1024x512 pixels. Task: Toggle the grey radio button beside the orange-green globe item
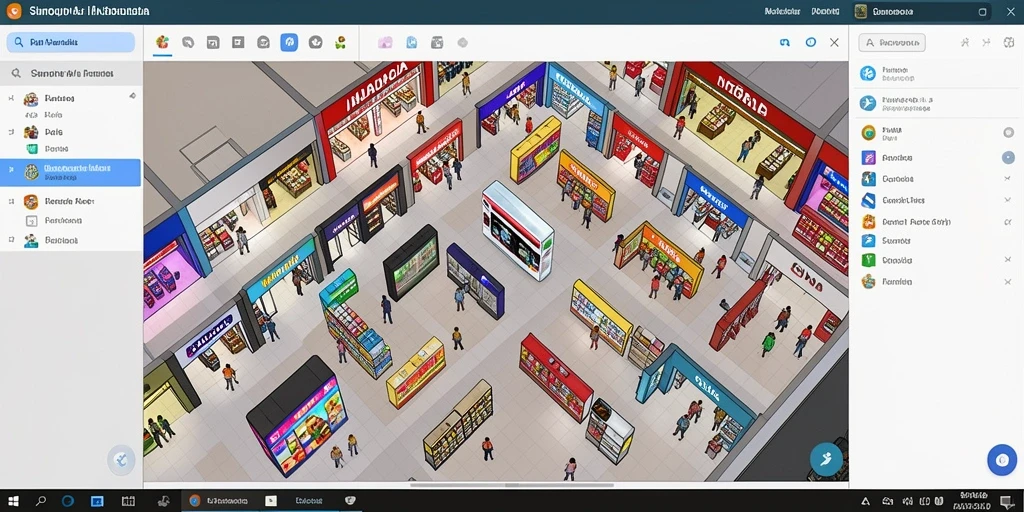coord(1008,133)
